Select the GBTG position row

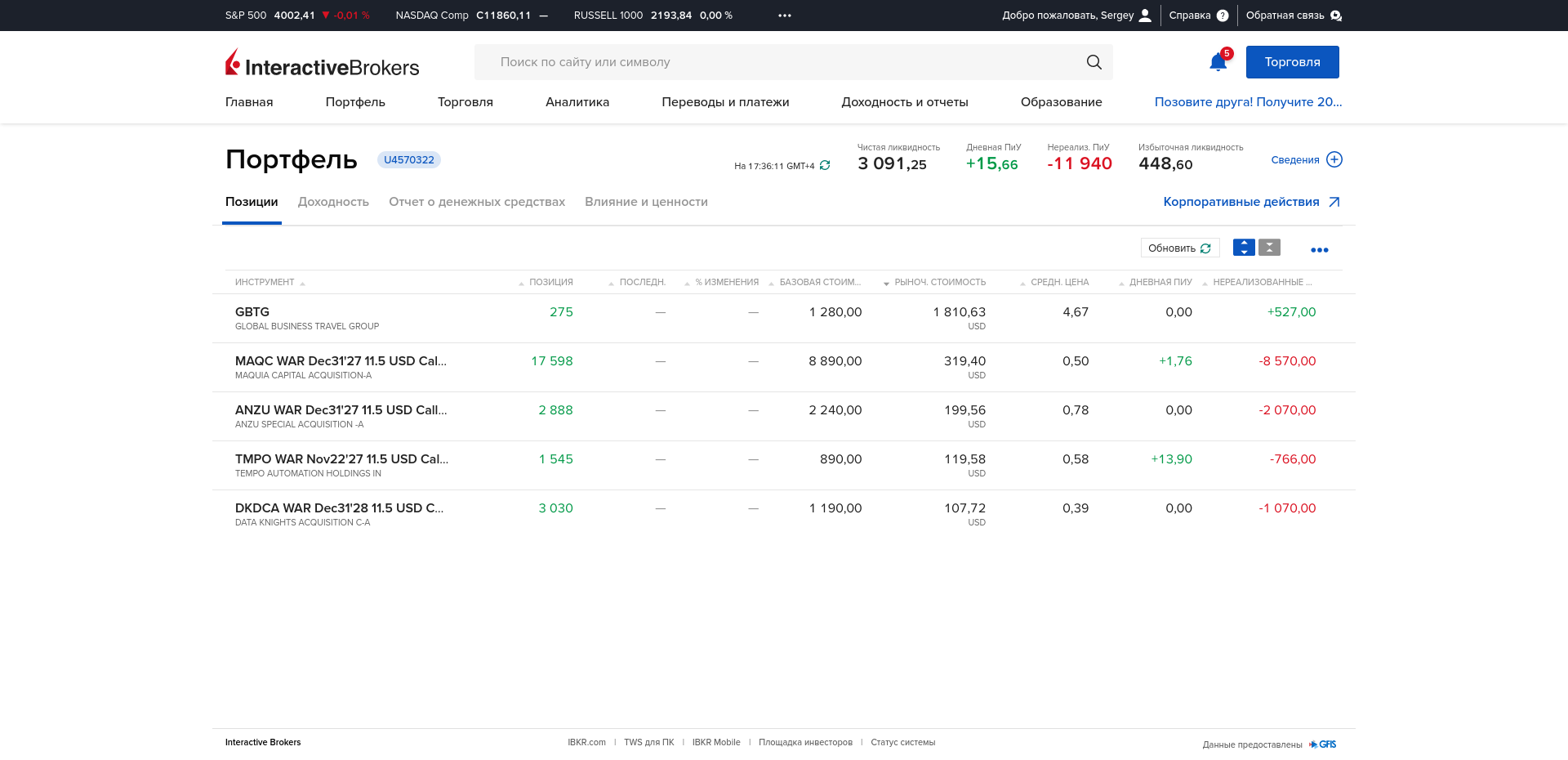(784, 319)
